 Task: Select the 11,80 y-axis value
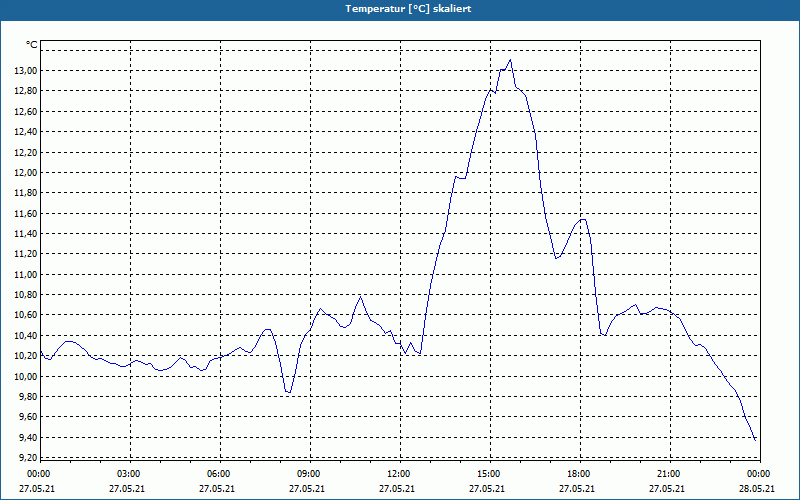26,193
